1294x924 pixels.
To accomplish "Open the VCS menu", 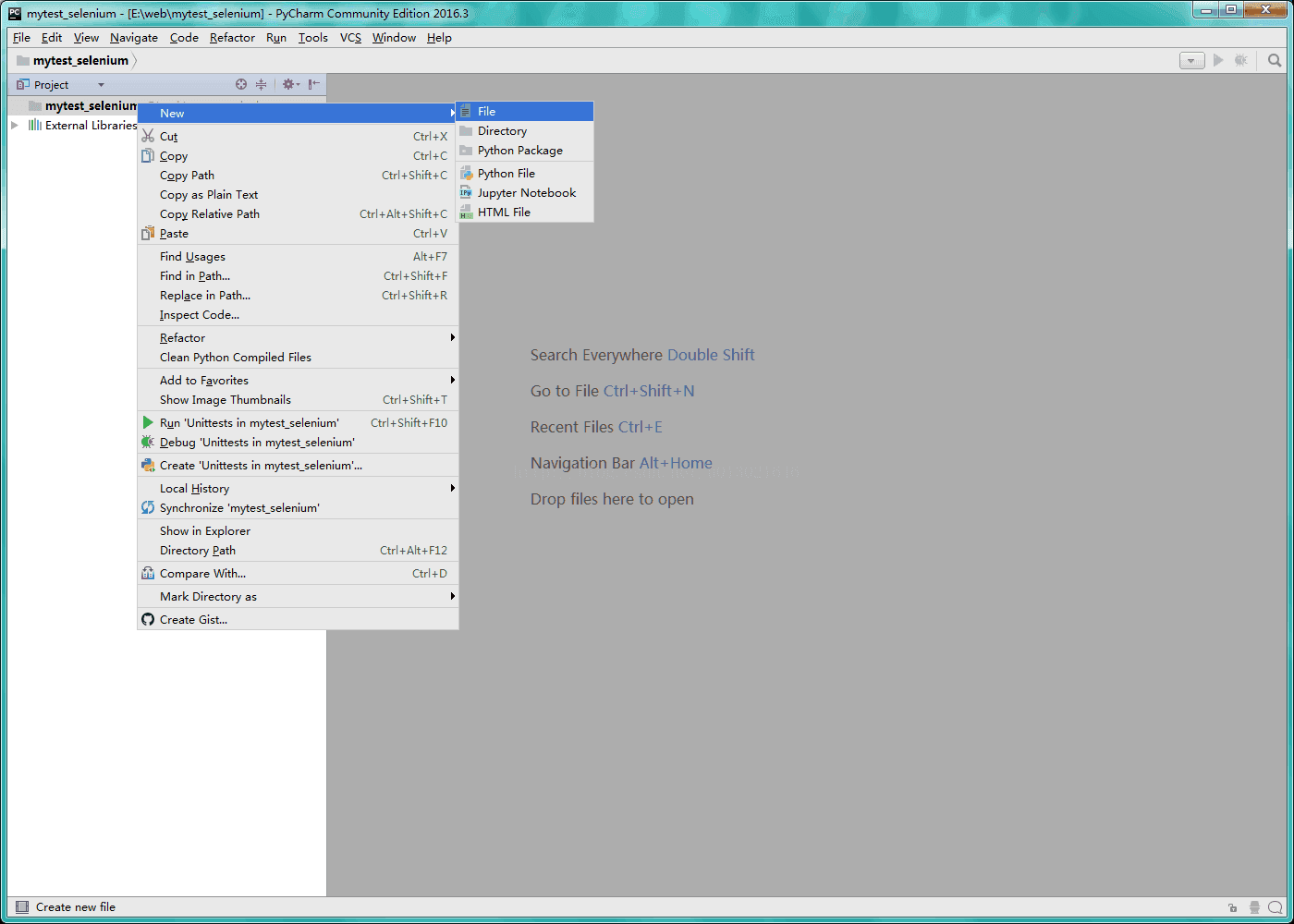I will [350, 38].
